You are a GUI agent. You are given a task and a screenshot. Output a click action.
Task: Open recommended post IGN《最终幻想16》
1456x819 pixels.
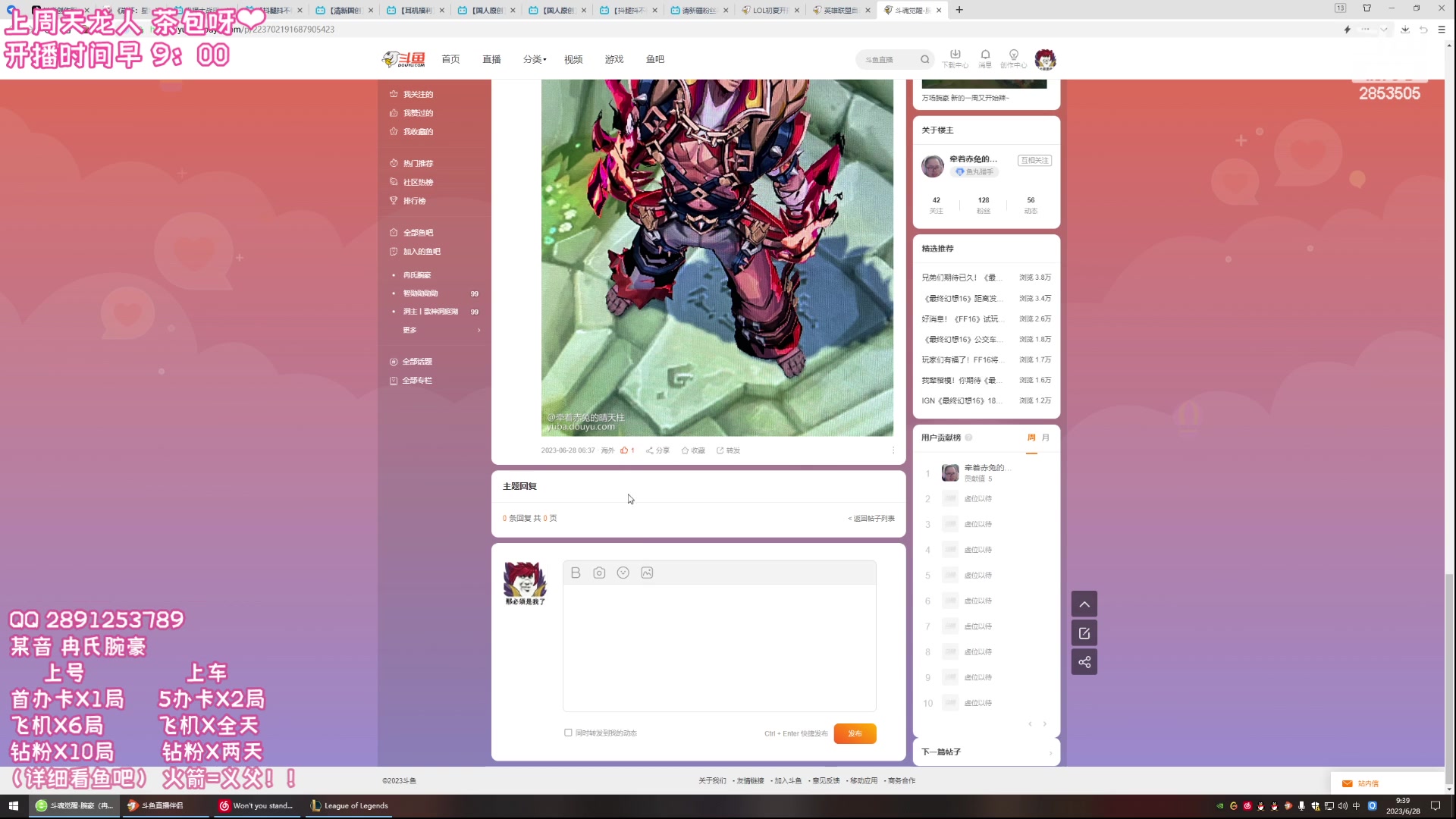coord(962,400)
